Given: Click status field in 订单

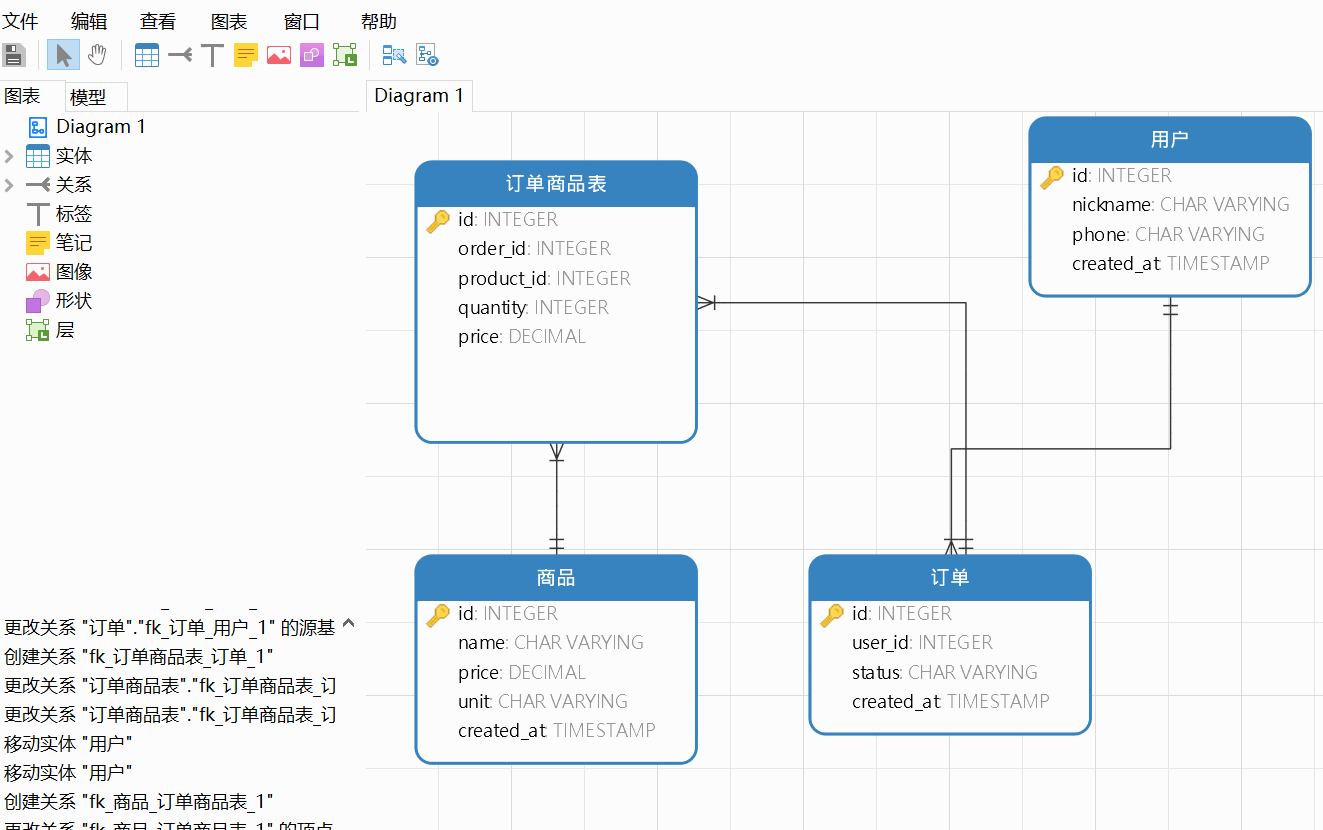Looking at the screenshot, I should click(944, 673).
